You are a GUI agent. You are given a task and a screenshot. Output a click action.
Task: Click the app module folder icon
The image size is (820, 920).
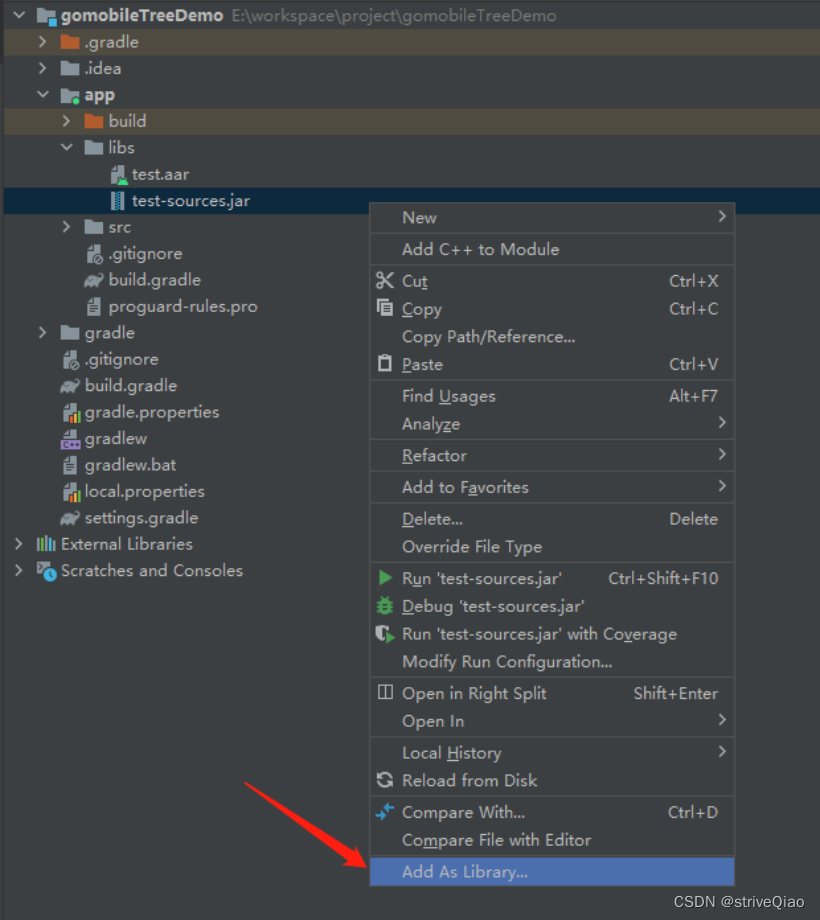coord(70,95)
